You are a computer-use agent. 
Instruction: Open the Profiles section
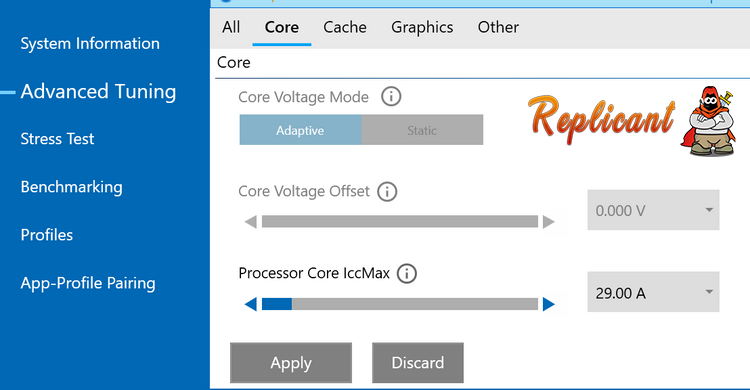46,235
